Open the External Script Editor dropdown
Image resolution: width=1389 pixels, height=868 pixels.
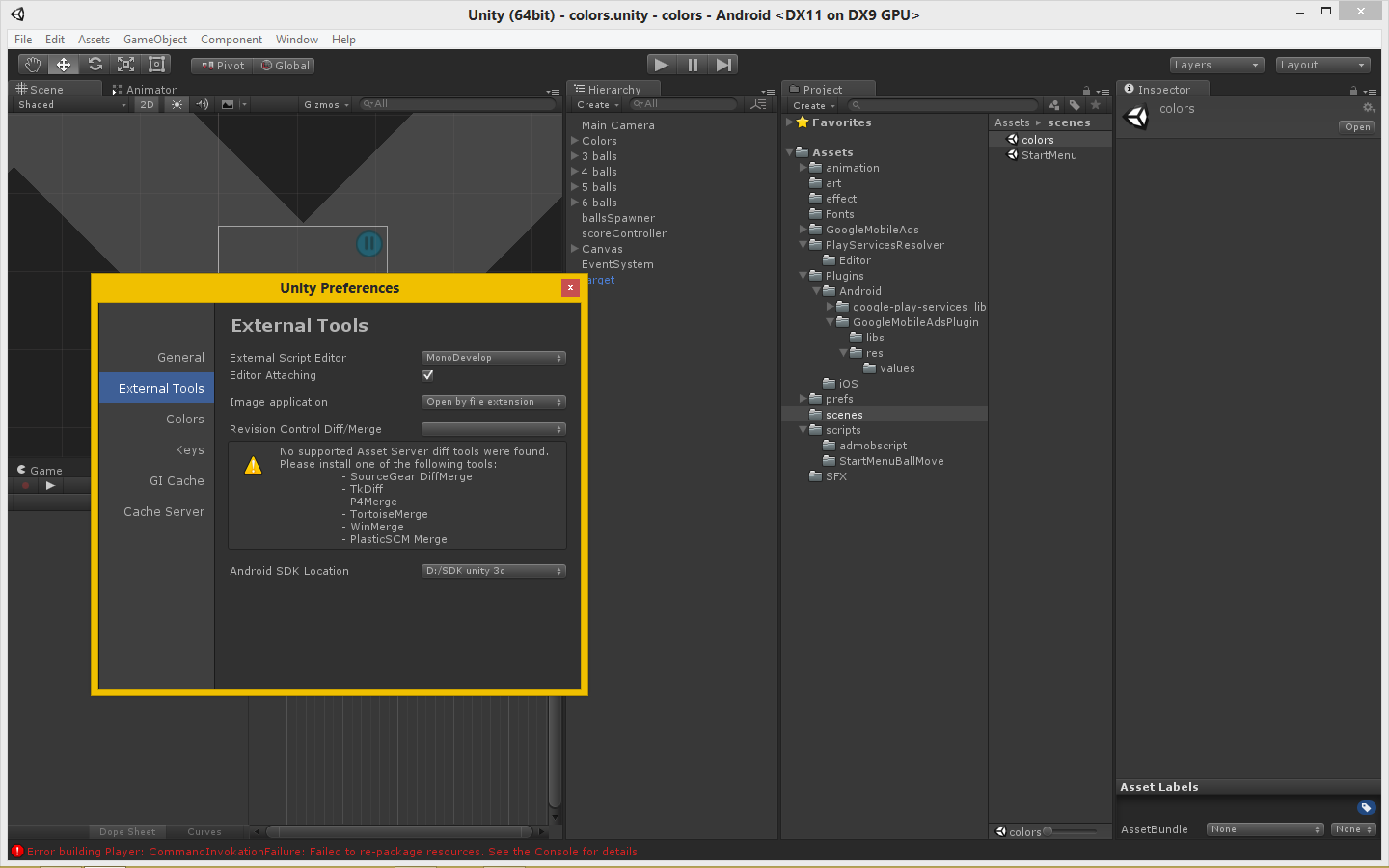click(x=494, y=358)
